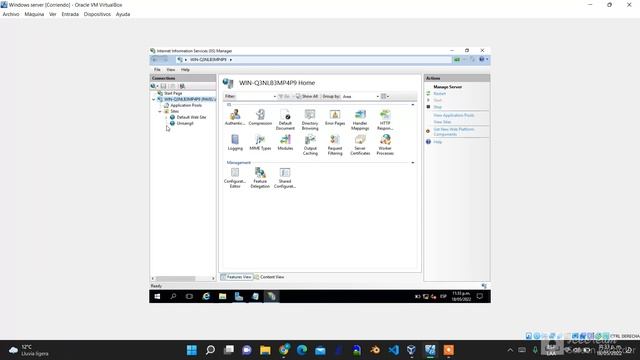Viewport: 640px width, 360px height.
Task: Open the Help menu in IIS Manager
Action: (185, 70)
